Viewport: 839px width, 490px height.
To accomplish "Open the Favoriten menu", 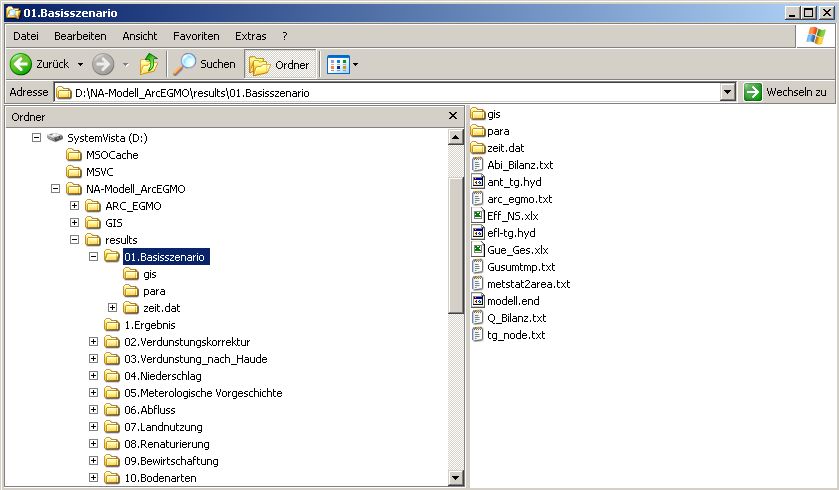I will pyautogui.click(x=196, y=36).
